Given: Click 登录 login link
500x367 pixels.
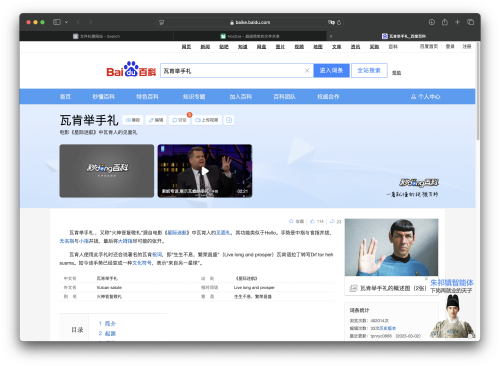Looking at the screenshot, I should click(450, 47).
